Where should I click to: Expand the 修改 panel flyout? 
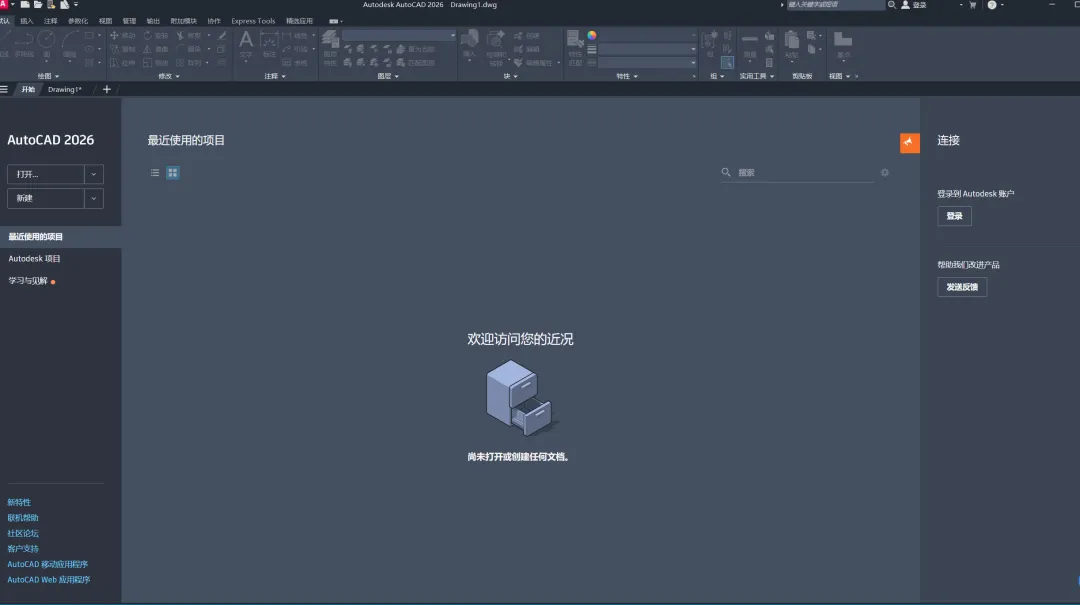click(x=169, y=76)
